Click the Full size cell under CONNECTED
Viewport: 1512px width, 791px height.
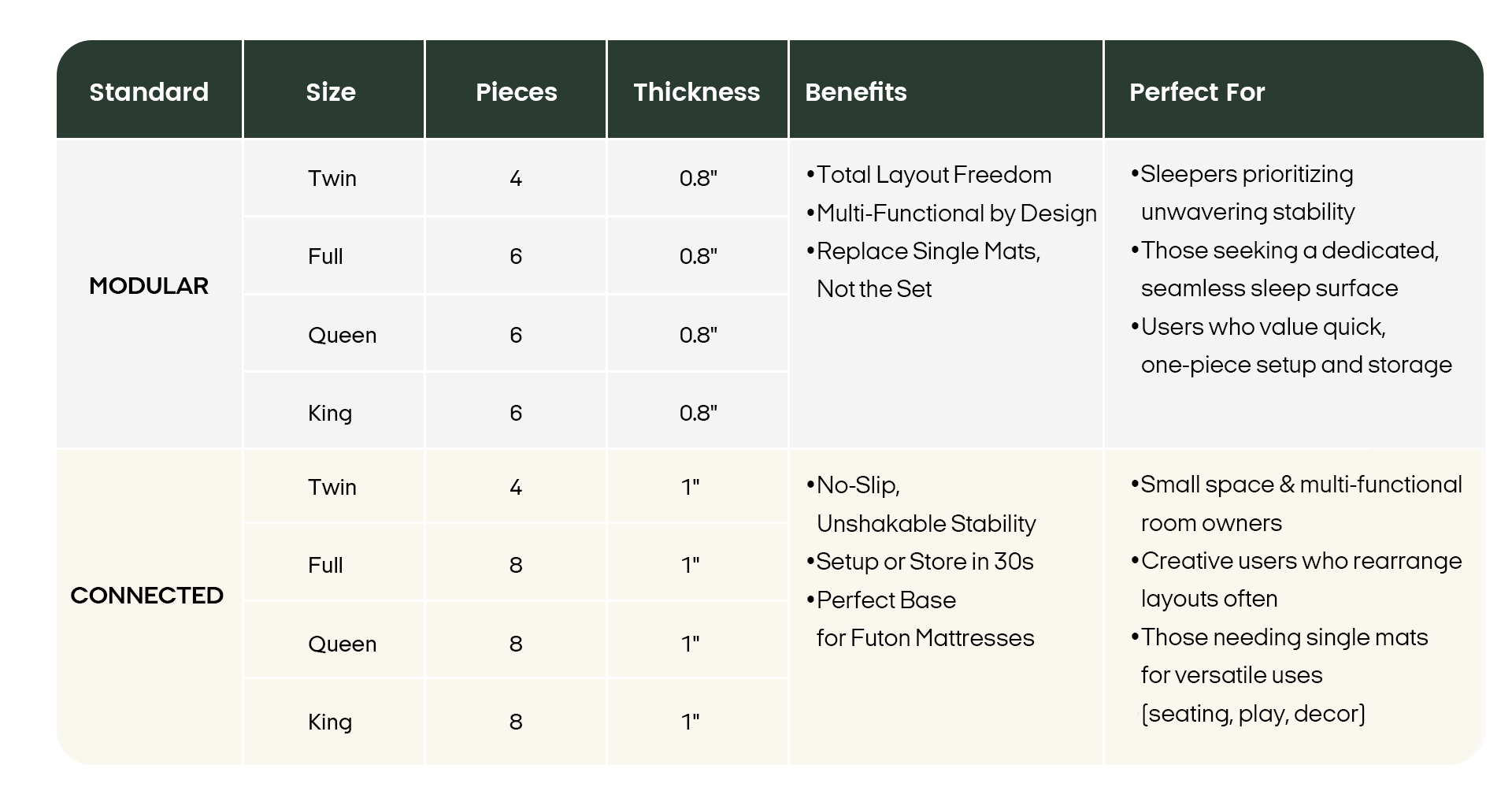(x=325, y=565)
